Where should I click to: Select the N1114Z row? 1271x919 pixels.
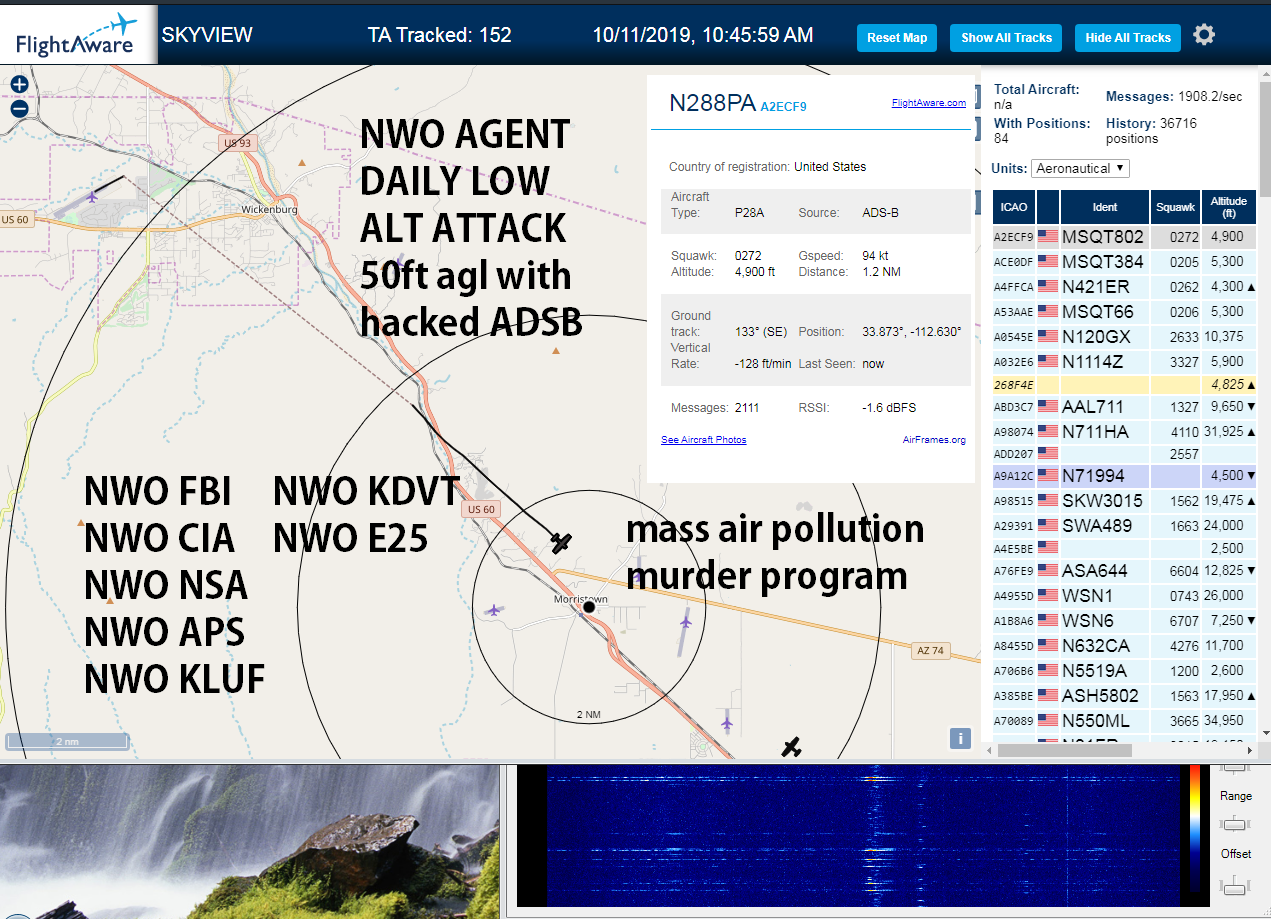(1125, 361)
